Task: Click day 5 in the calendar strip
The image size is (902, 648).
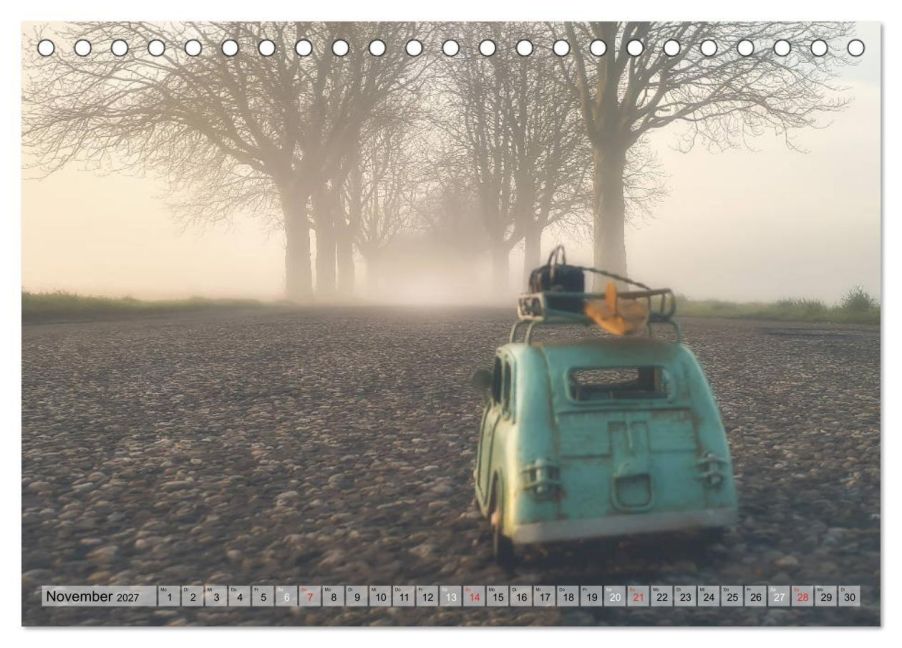Action: (x=263, y=596)
